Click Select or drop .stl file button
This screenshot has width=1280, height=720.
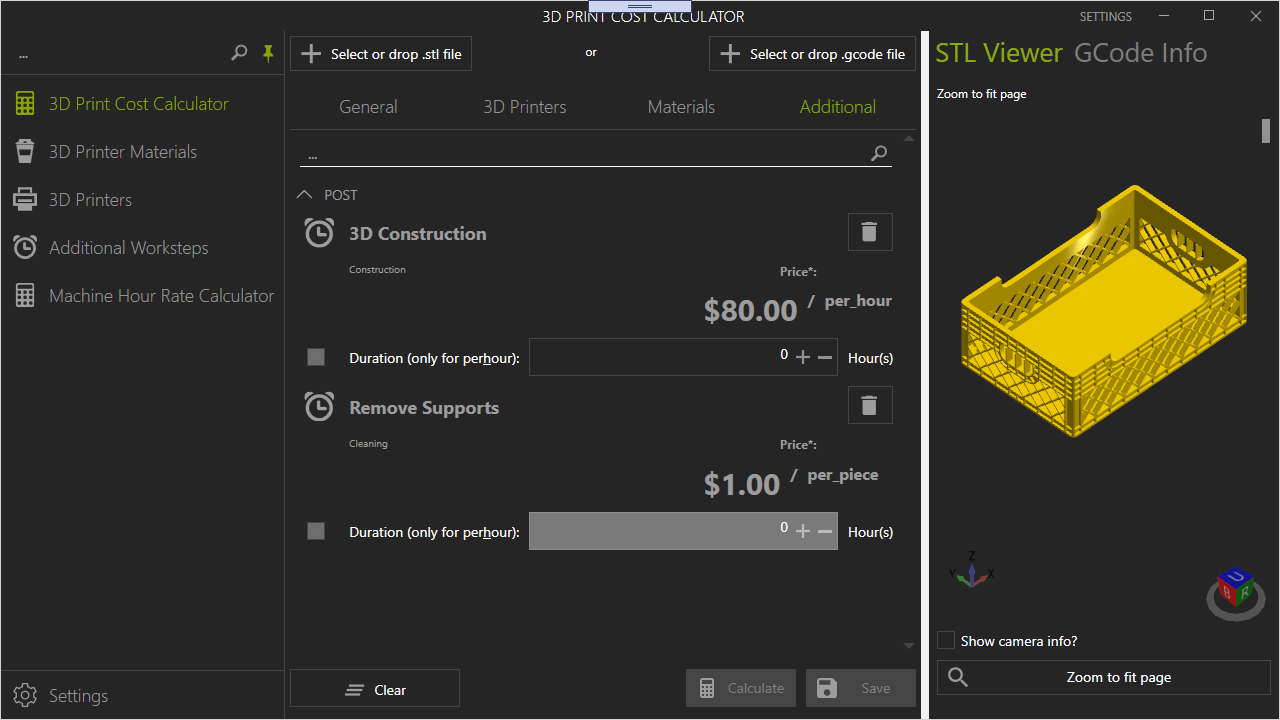point(381,54)
